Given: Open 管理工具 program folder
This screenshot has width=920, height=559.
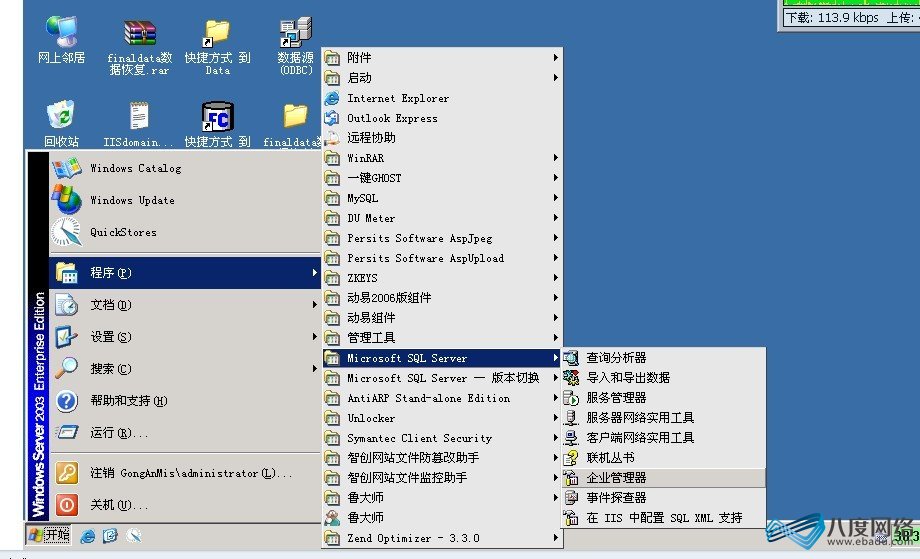Looking at the screenshot, I should pos(442,337).
